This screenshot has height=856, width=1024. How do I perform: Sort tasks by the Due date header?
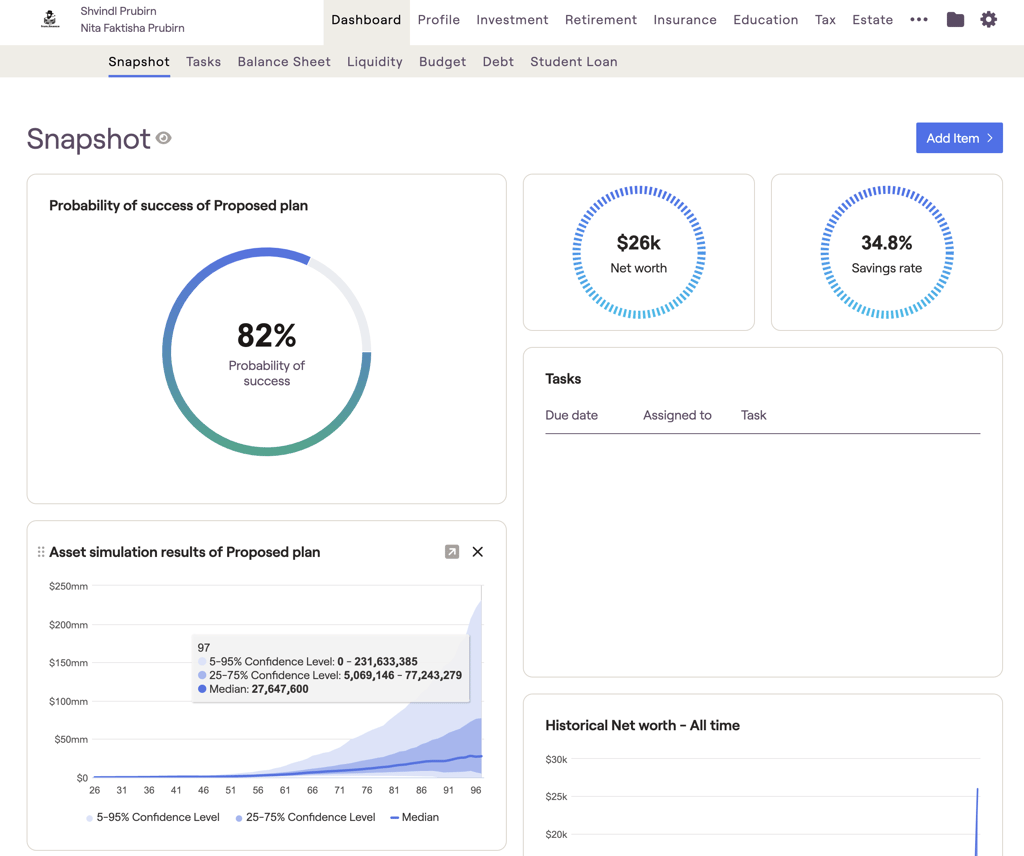(571, 415)
